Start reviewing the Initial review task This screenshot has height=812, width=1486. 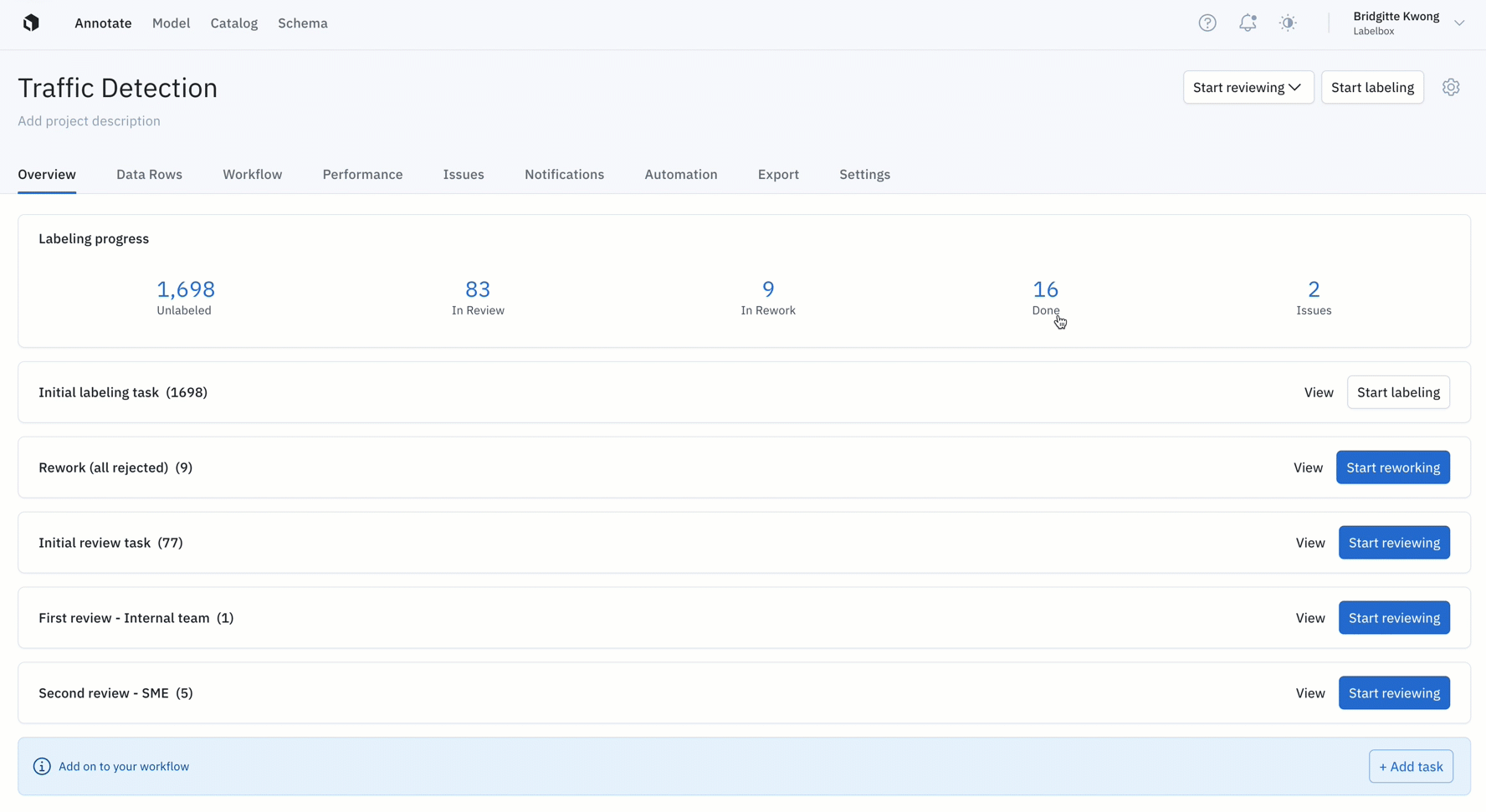click(x=1394, y=543)
